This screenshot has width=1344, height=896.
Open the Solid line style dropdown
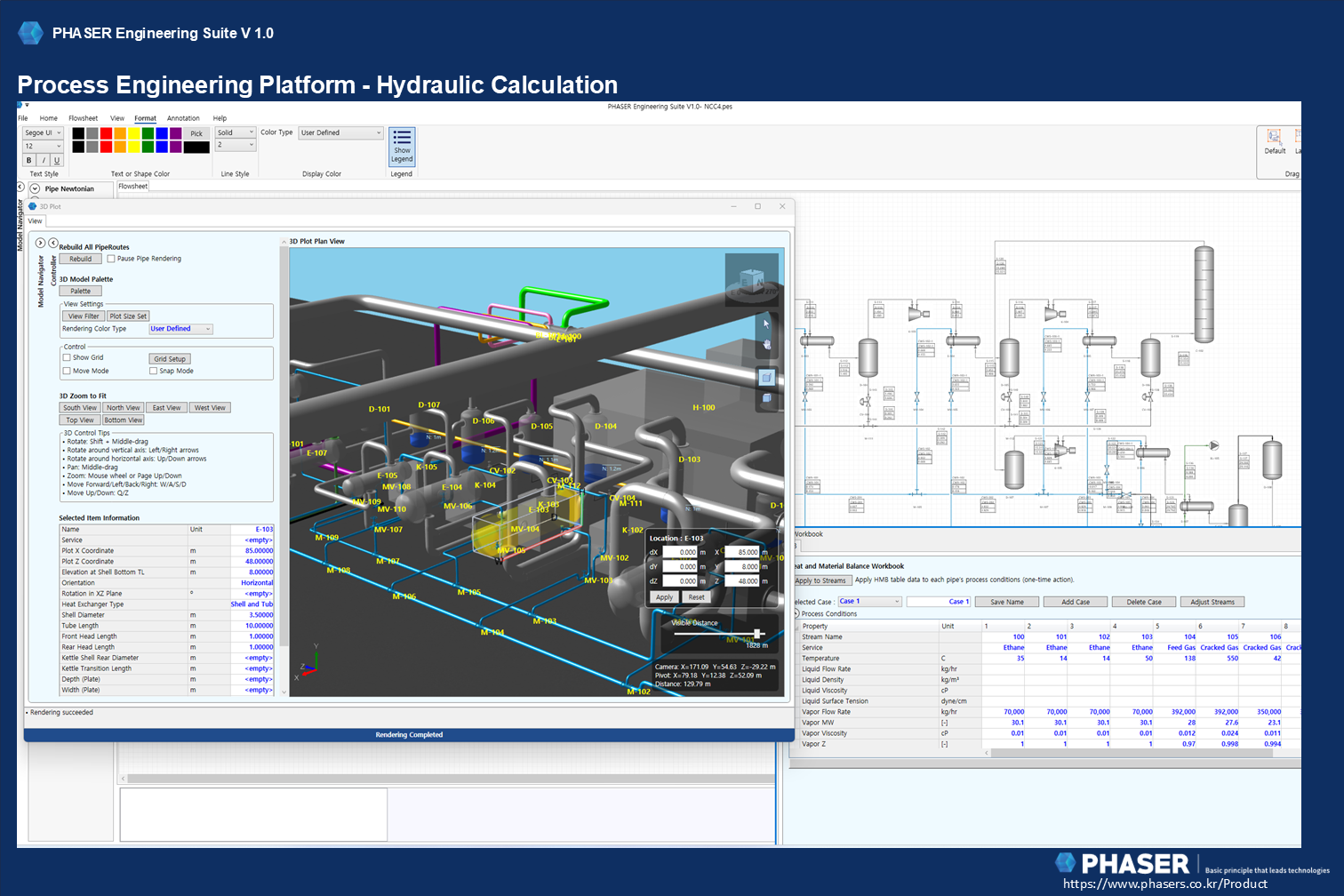tap(236, 132)
